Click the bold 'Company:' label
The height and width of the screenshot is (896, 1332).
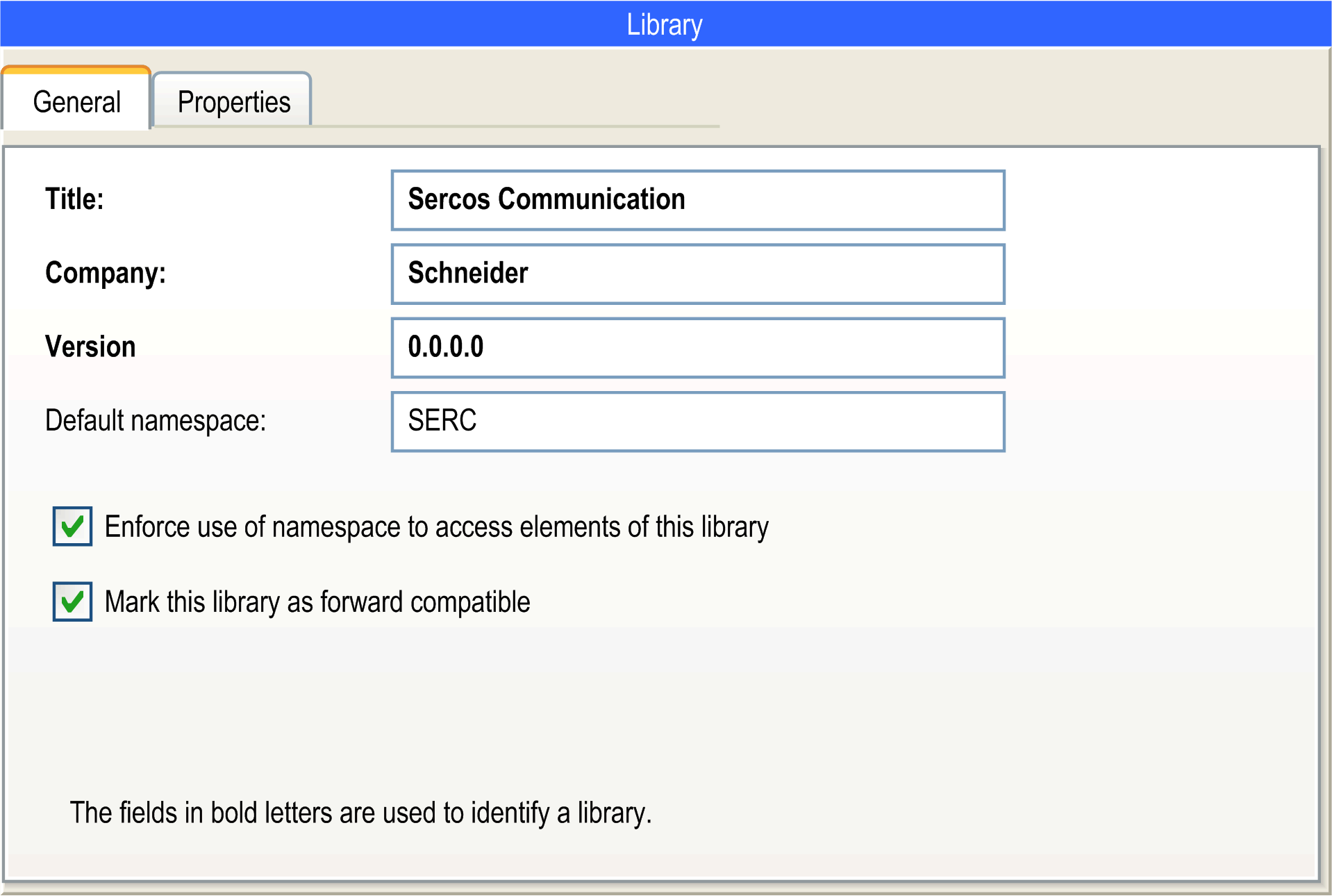point(105,273)
